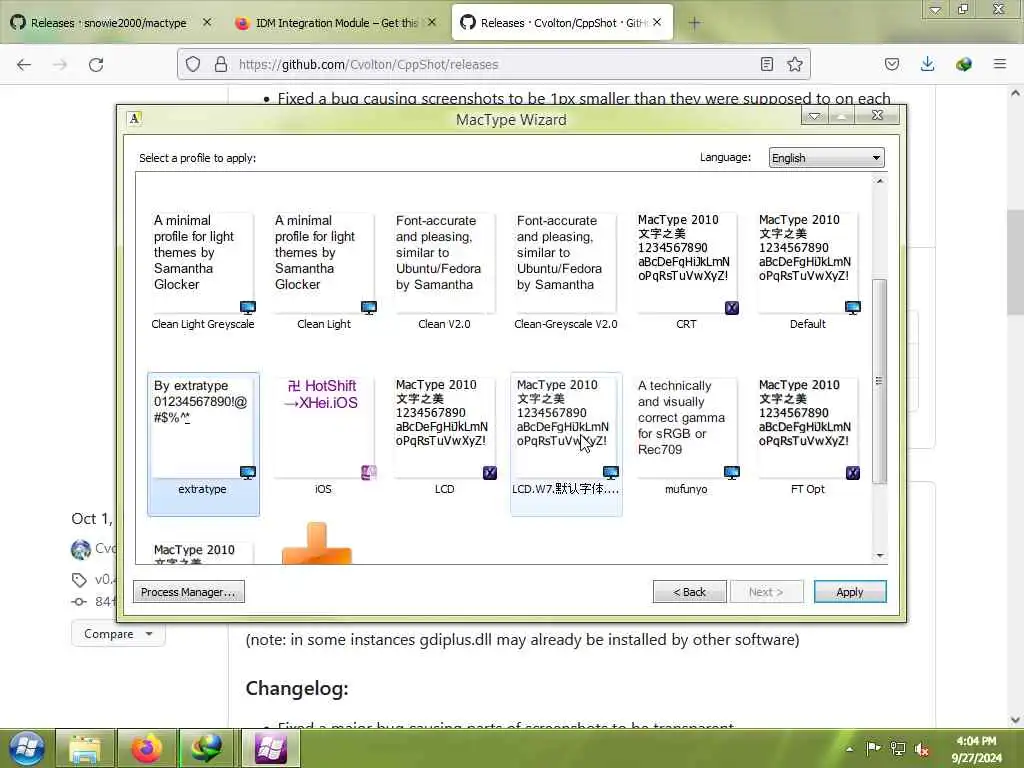The image size is (1024, 768).
Task: Open the Pocket save icon
Action: pos(891,64)
